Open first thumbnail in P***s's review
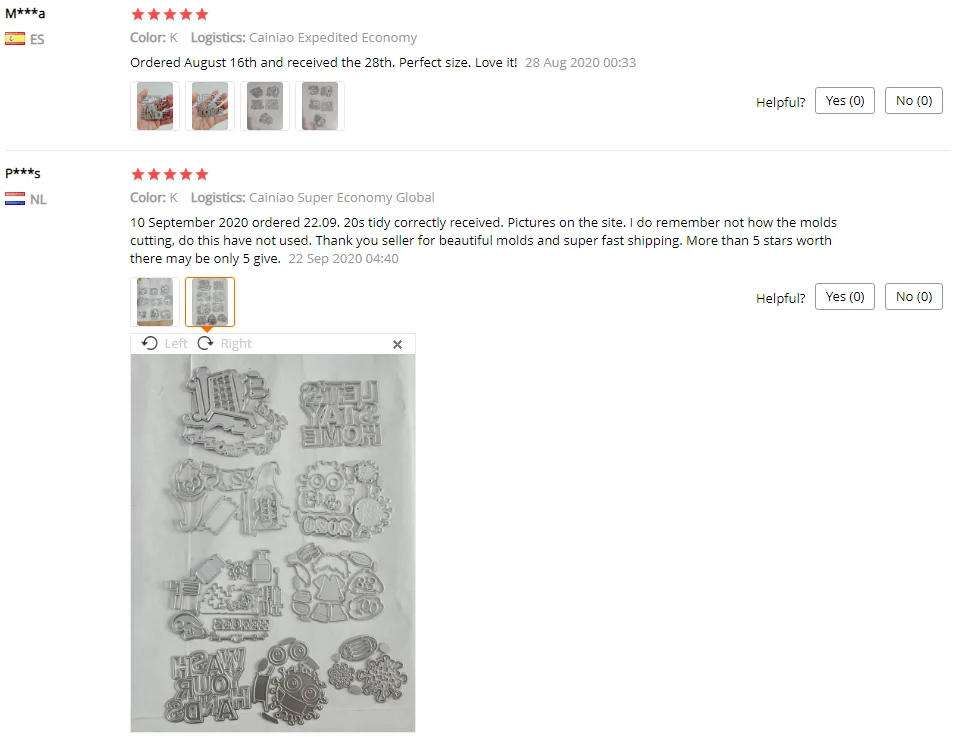This screenshot has width=968, height=737. (x=155, y=302)
